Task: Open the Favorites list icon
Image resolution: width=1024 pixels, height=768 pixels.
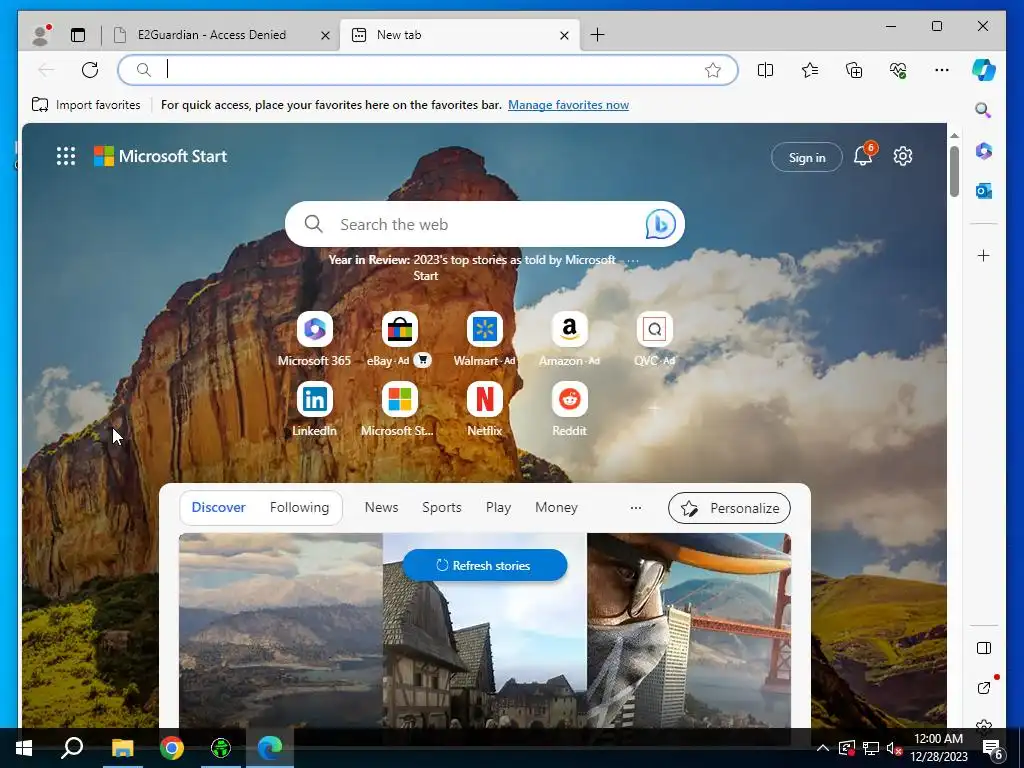Action: tap(810, 70)
